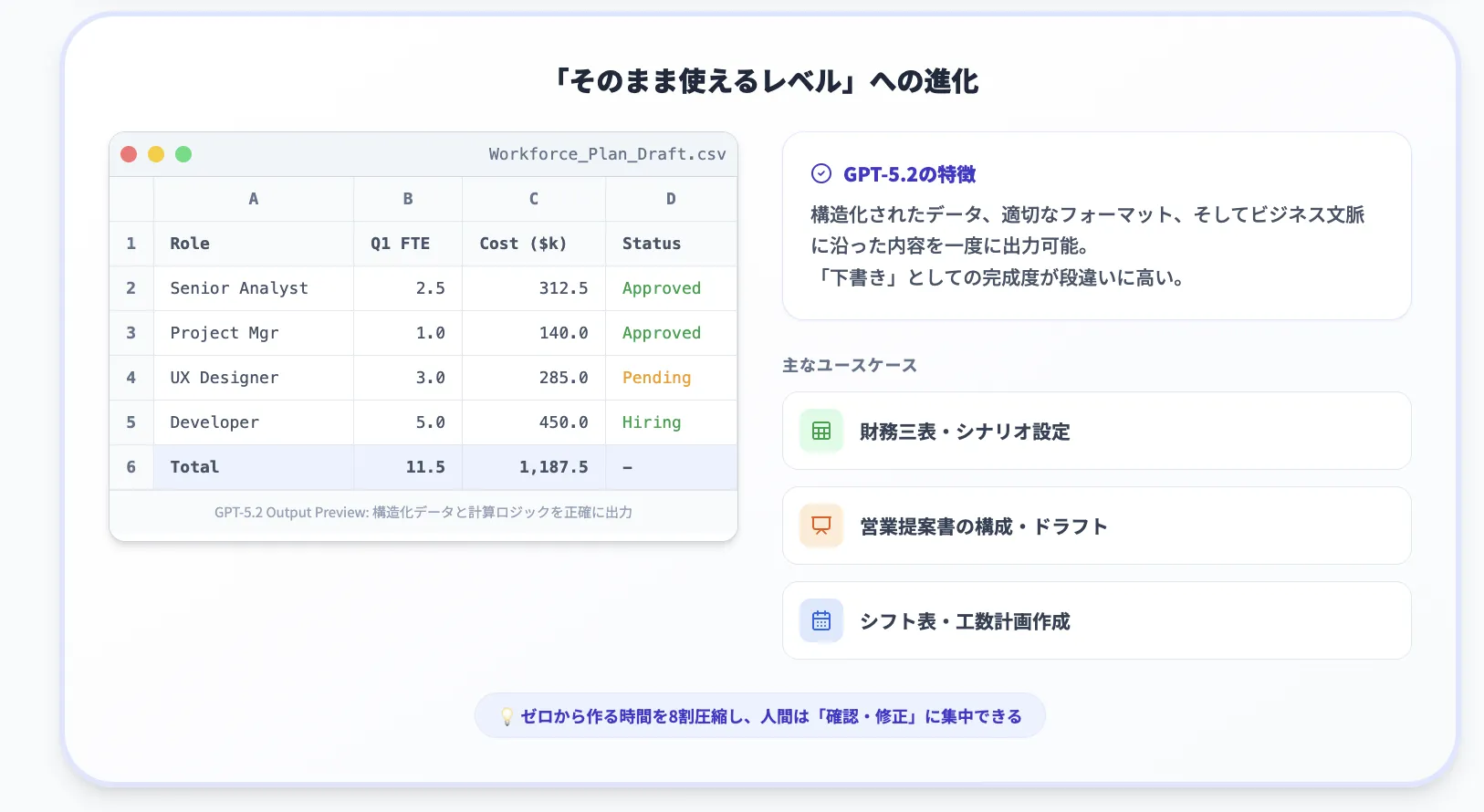Click the GPT-5.2の特徴 heading
The image size is (1484, 812).
pyautogui.click(x=910, y=174)
